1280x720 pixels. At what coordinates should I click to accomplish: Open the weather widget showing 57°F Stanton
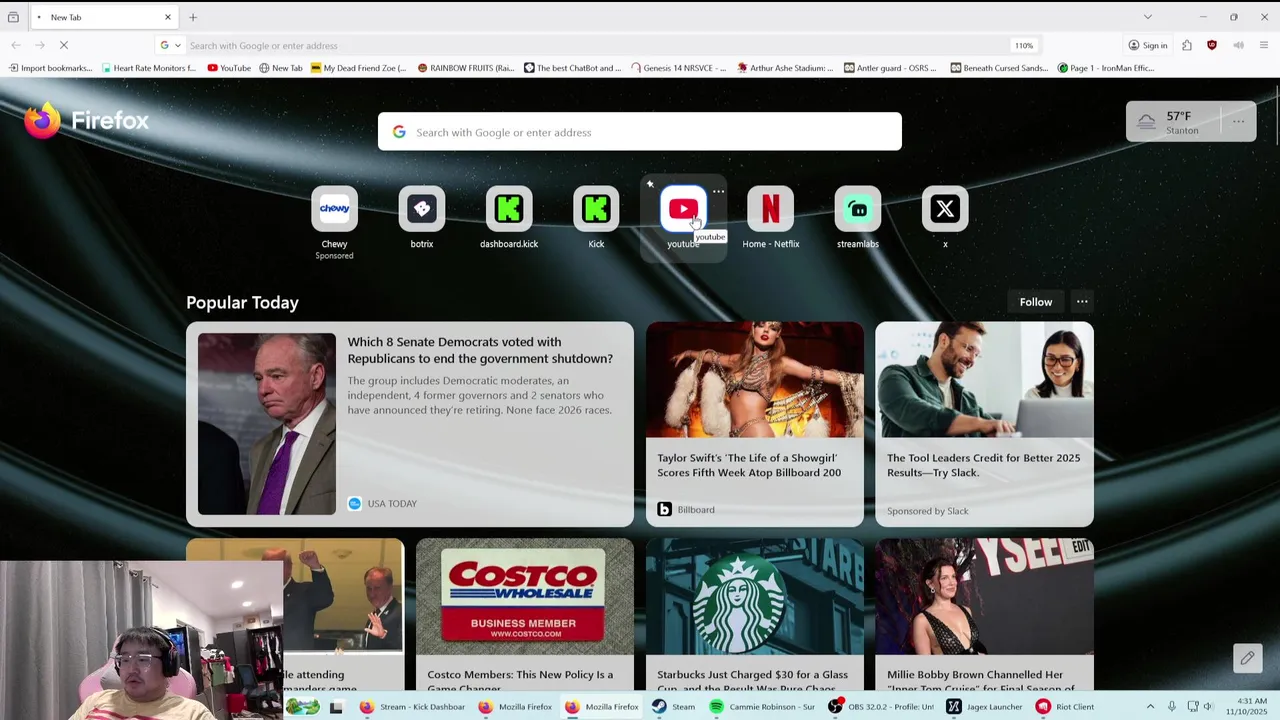pos(1172,122)
